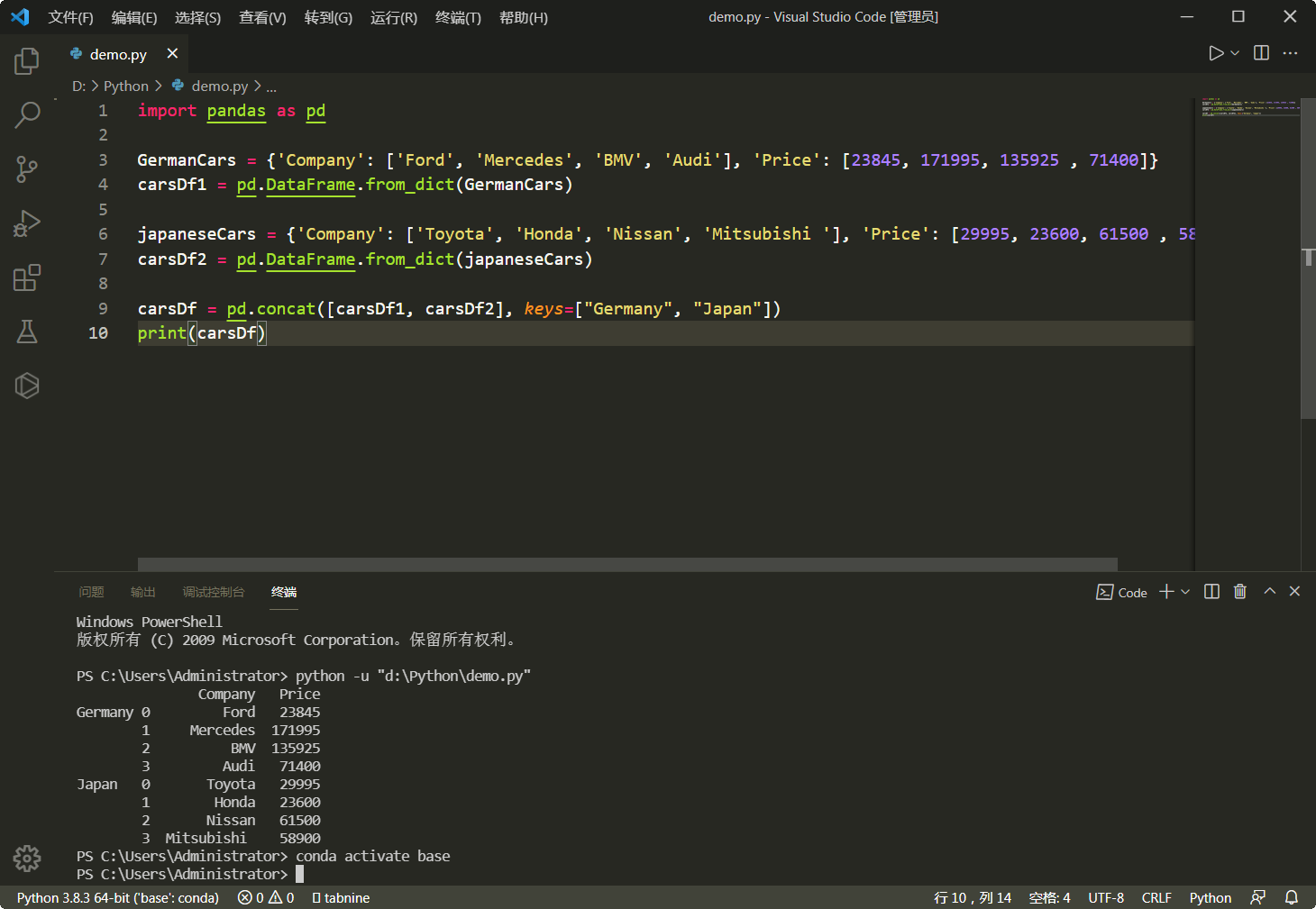
Task: Open the Testing flask view
Action: (27, 332)
